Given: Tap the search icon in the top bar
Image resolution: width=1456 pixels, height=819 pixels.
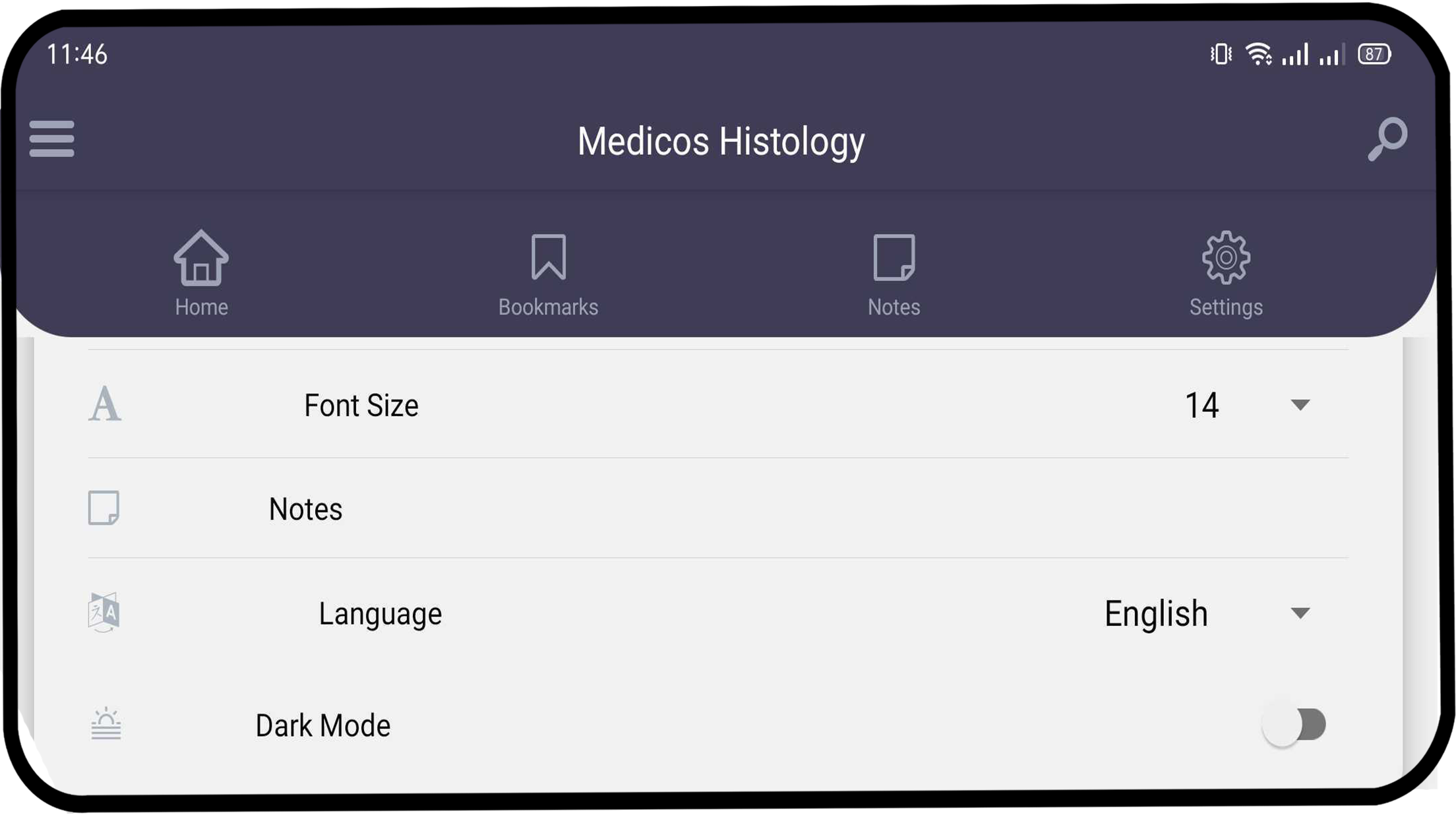Looking at the screenshot, I should pos(1386,139).
